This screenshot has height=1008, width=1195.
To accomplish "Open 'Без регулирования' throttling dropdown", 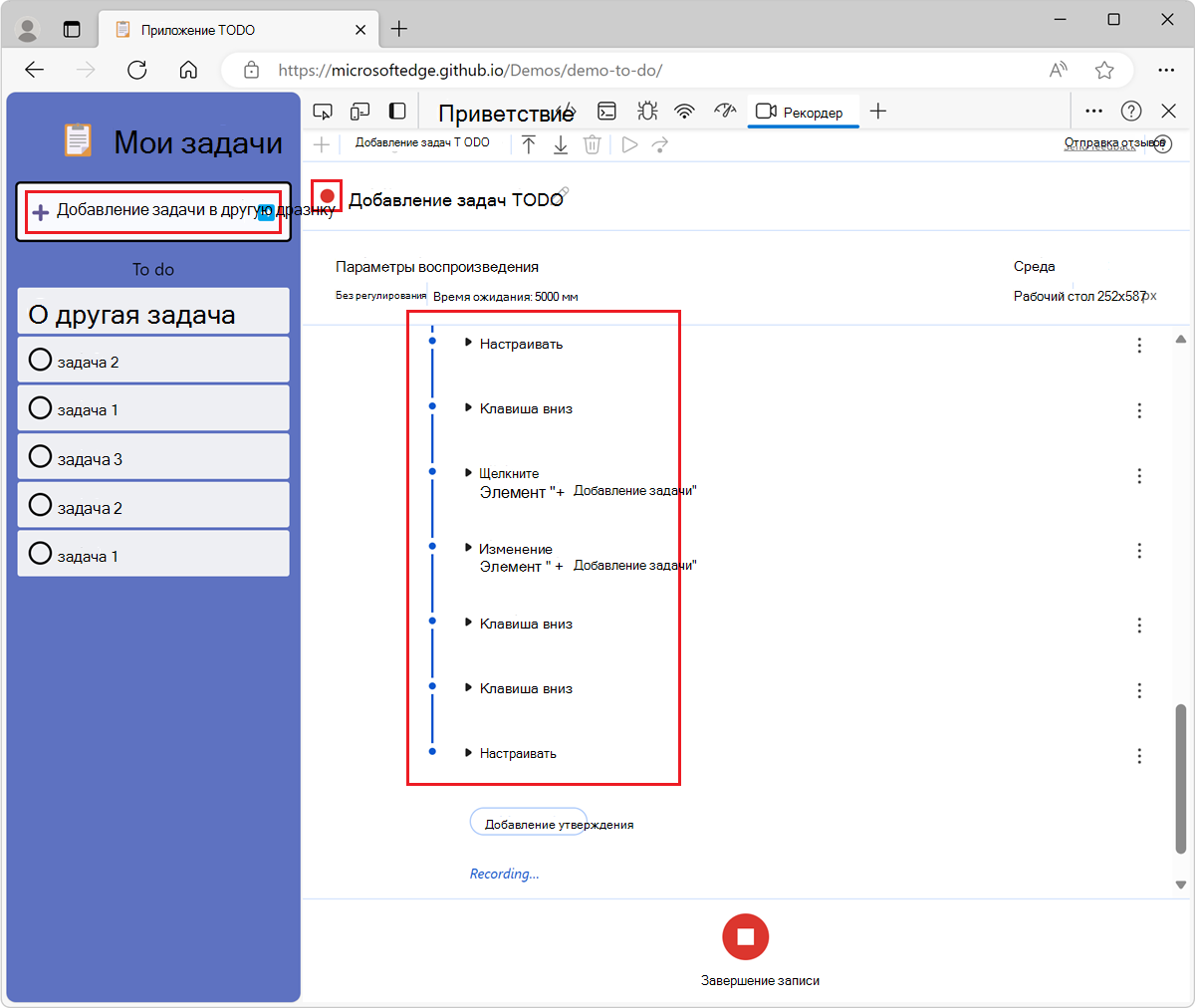I will [380, 296].
